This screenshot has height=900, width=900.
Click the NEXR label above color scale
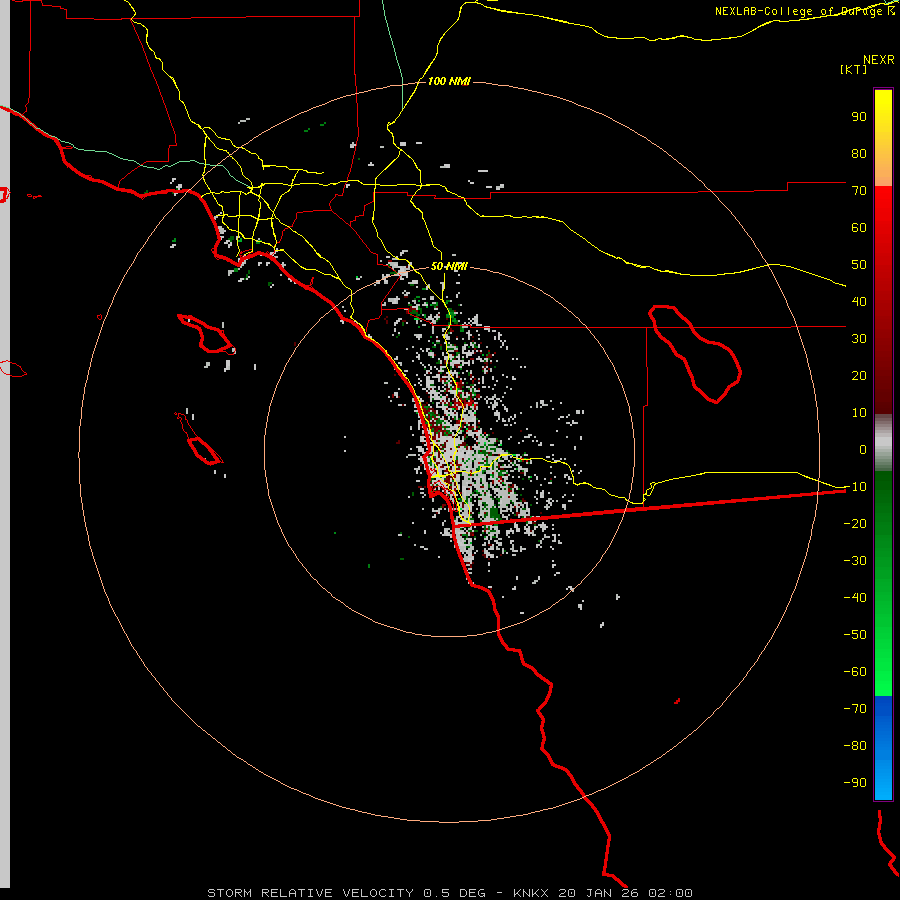[879, 59]
